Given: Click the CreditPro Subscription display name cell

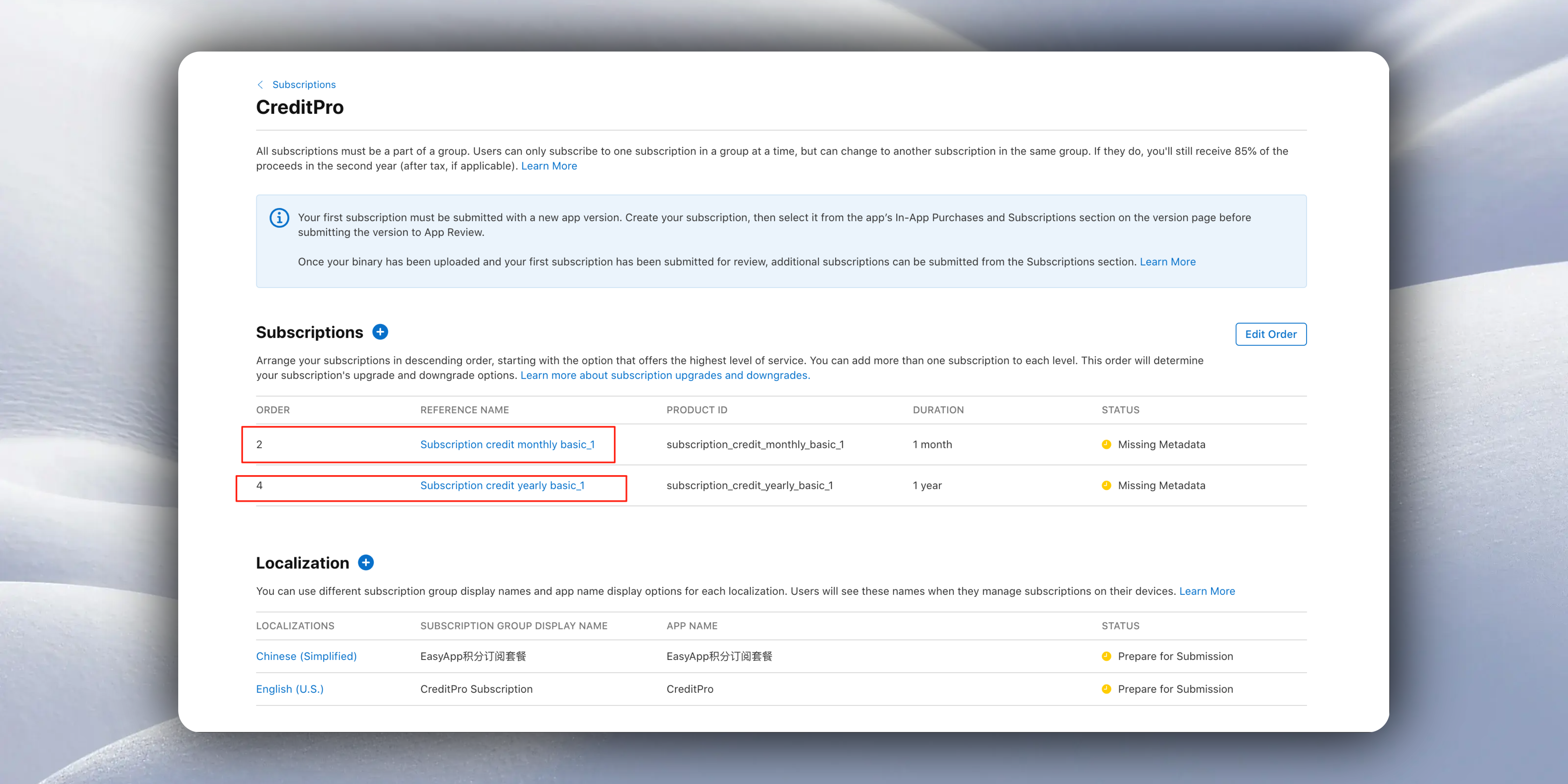Looking at the screenshot, I should 476,689.
